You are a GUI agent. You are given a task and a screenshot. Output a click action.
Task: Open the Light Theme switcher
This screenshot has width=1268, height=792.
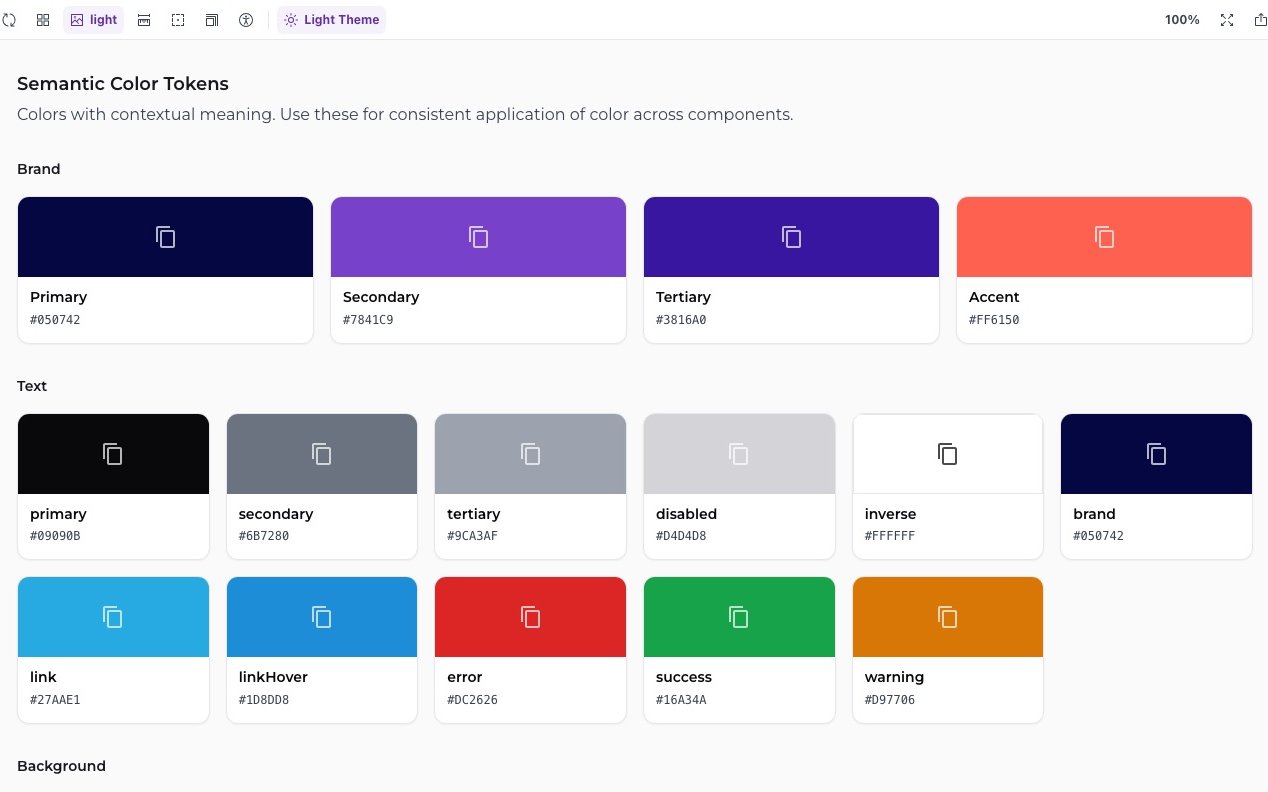332,20
